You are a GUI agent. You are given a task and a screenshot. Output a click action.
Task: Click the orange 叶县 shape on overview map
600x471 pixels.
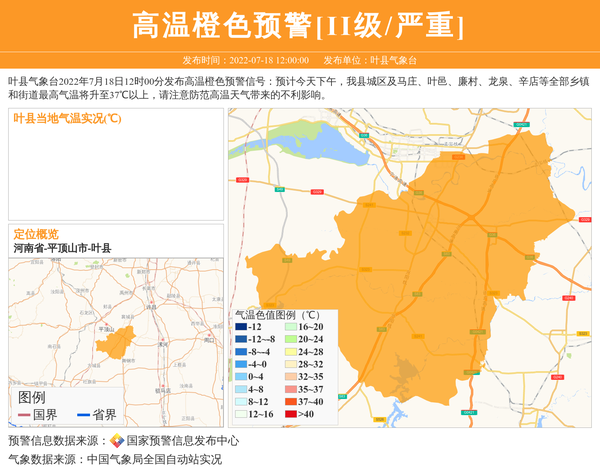coord(115,345)
